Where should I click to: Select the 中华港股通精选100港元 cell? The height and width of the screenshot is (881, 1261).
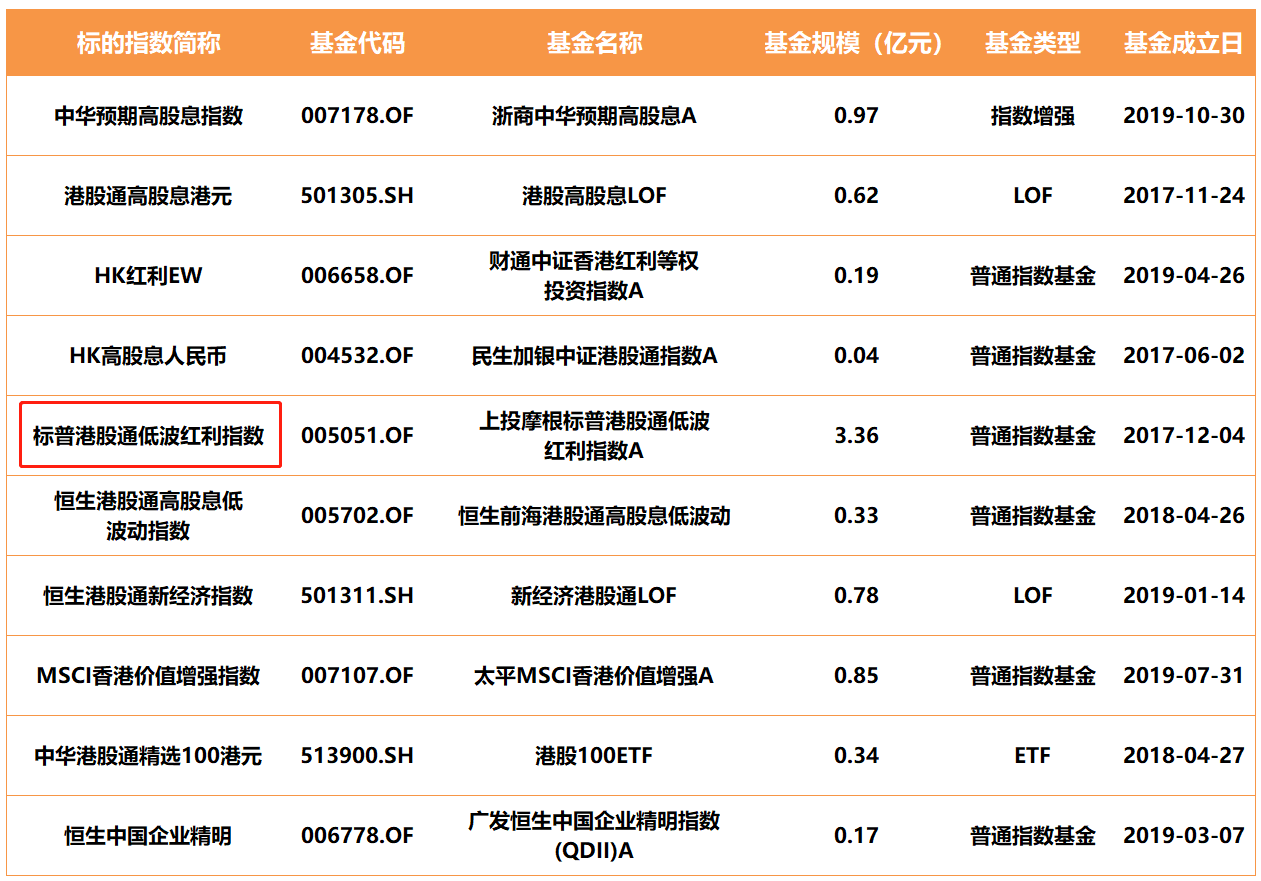[x=149, y=756]
